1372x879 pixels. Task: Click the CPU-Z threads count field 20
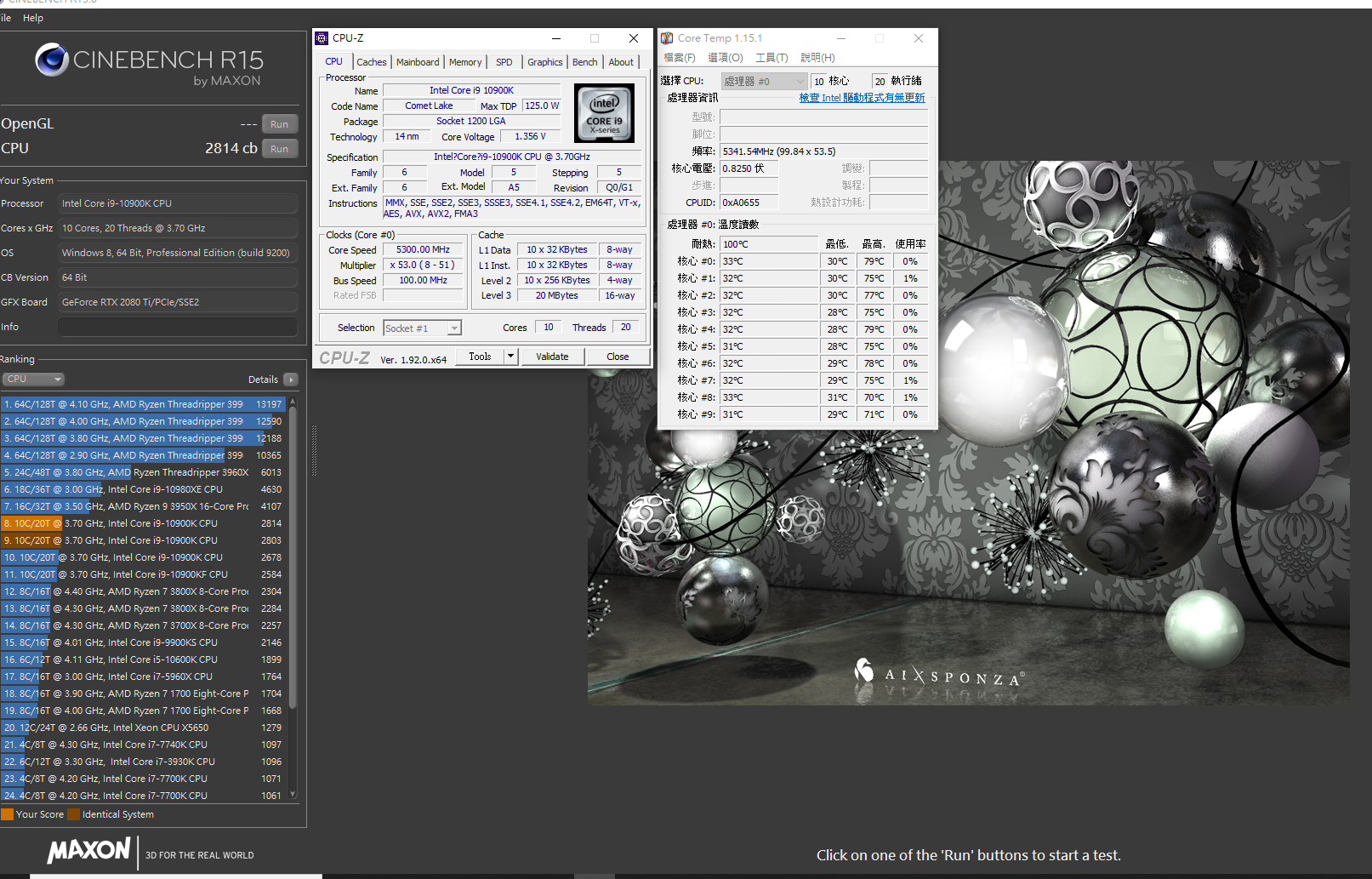point(626,328)
